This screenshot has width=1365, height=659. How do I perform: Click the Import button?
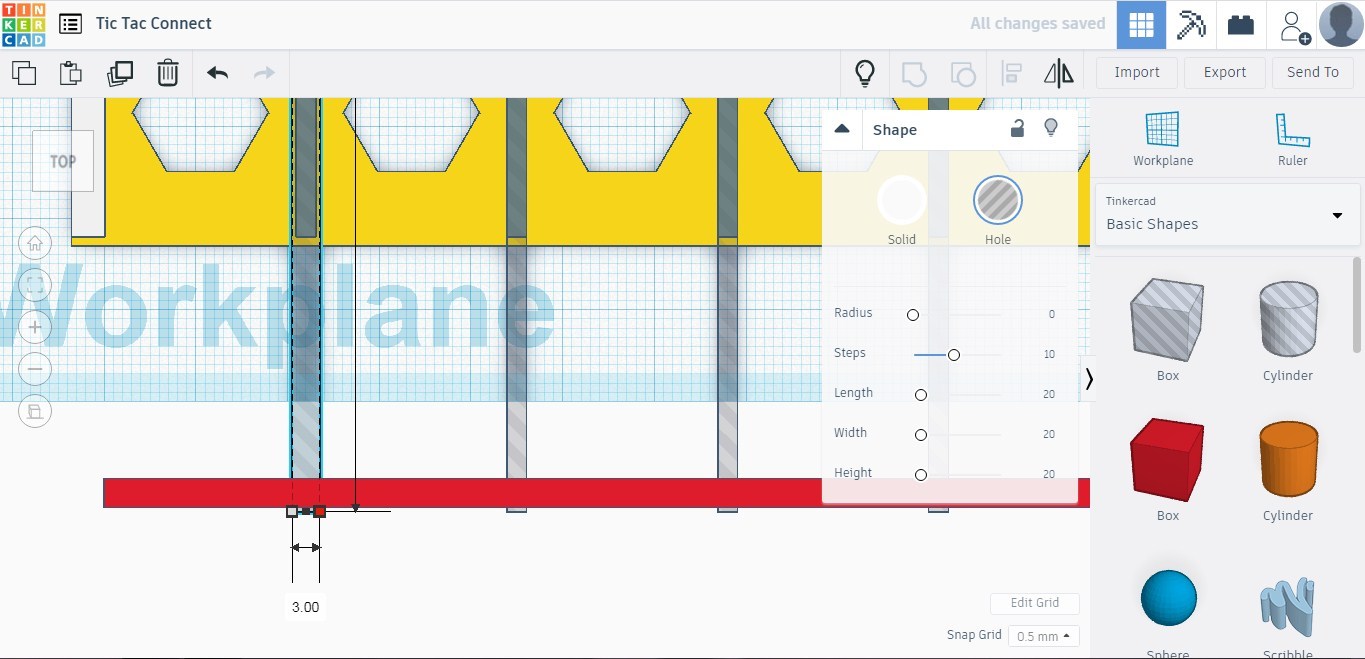(1137, 73)
